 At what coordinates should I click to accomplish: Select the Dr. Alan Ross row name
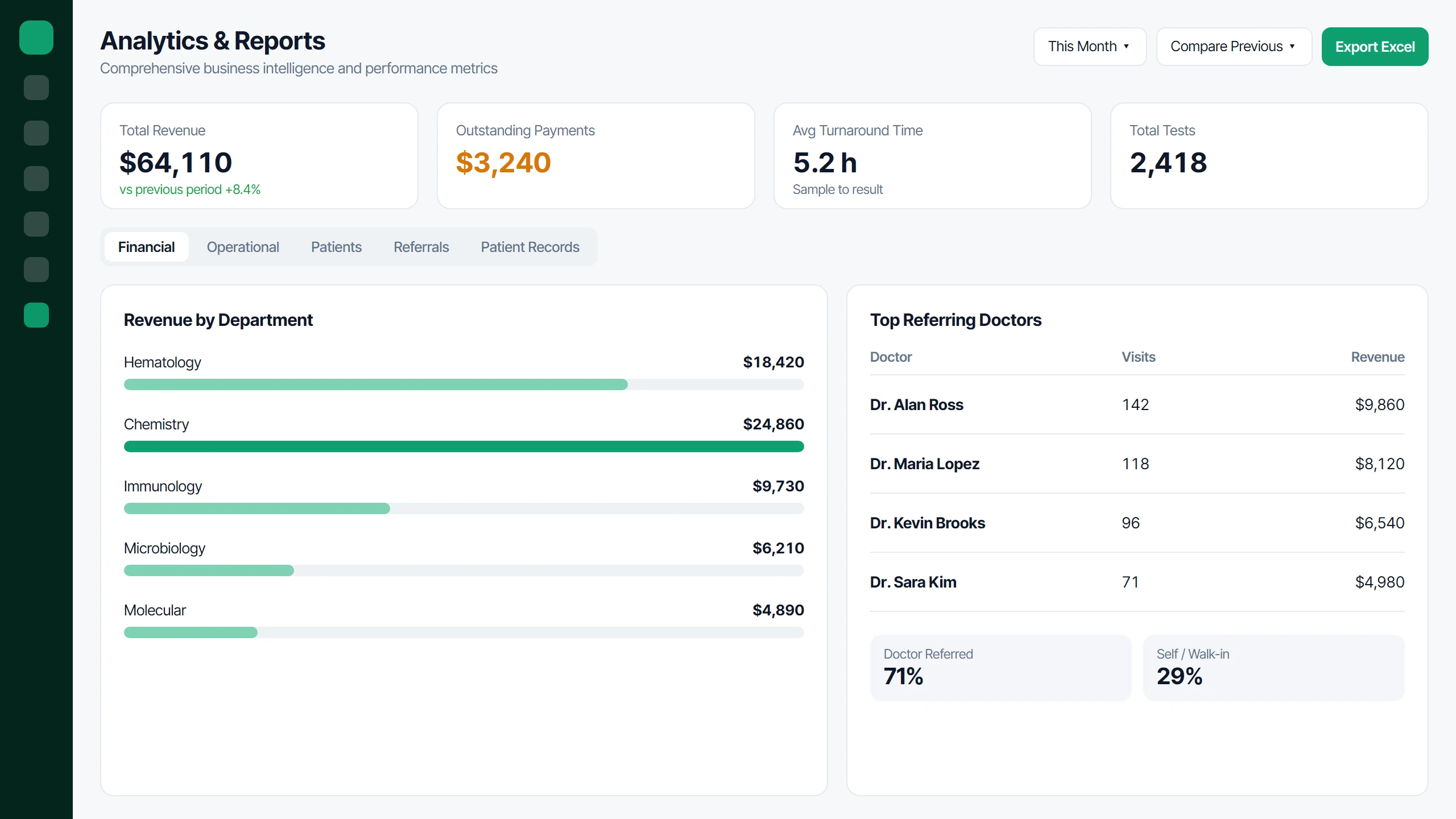(916, 405)
